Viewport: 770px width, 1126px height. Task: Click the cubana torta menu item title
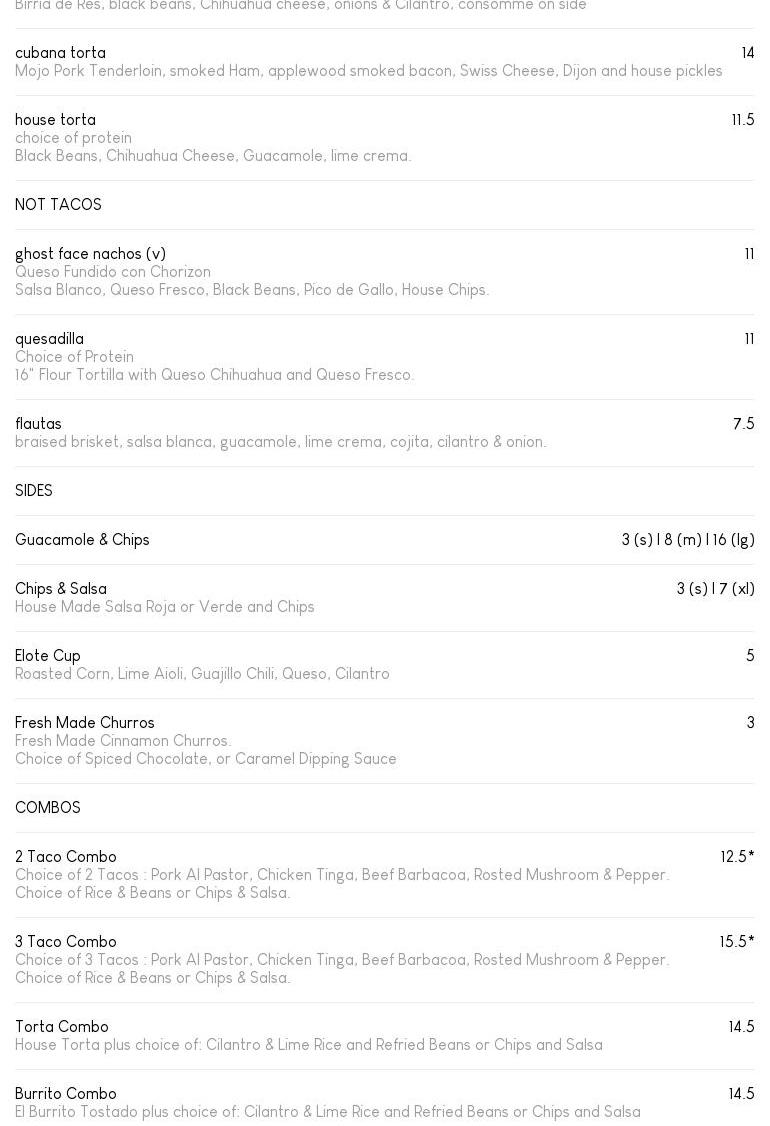(x=60, y=53)
